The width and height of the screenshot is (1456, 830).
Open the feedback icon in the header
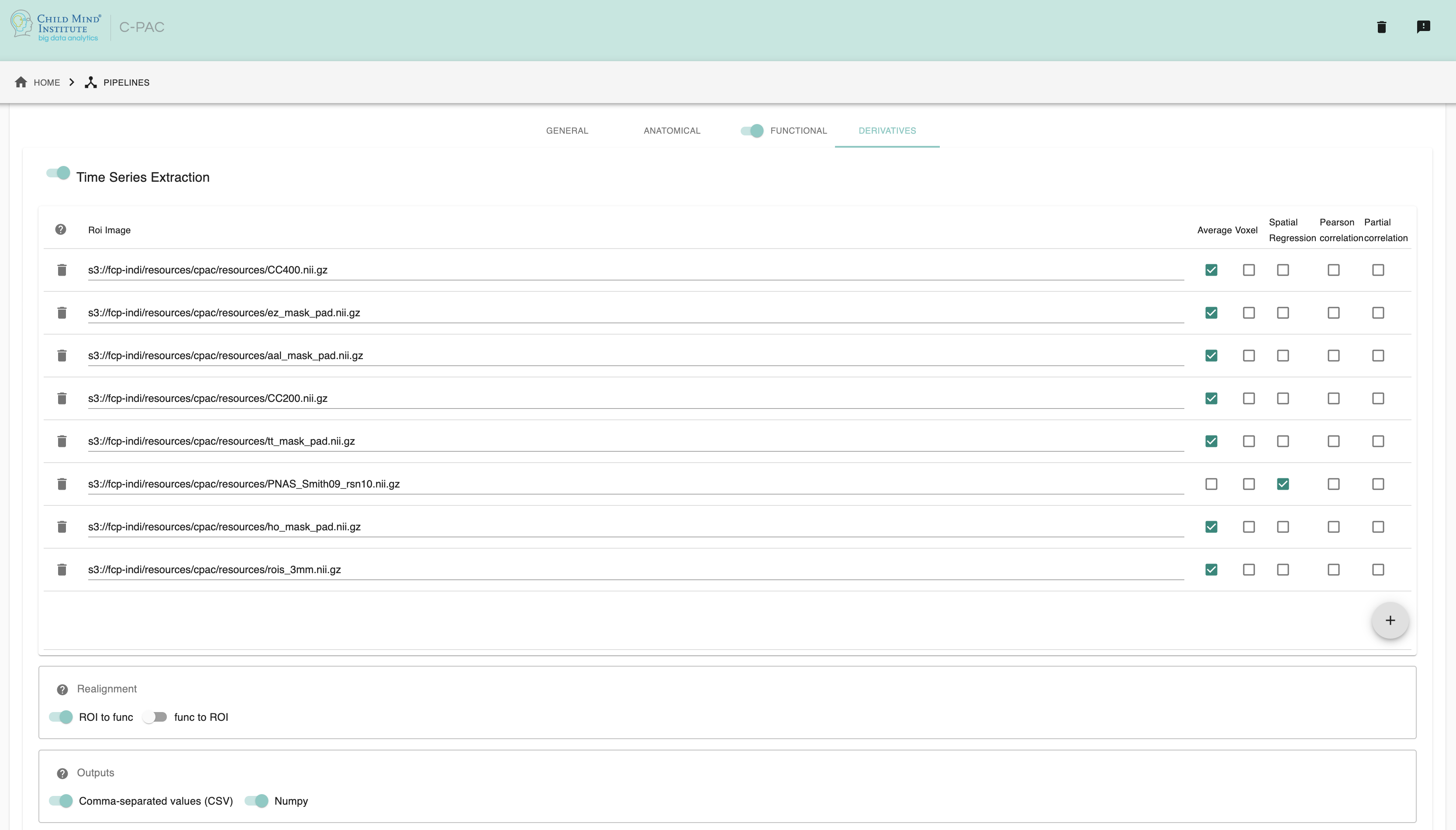(1423, 27)
